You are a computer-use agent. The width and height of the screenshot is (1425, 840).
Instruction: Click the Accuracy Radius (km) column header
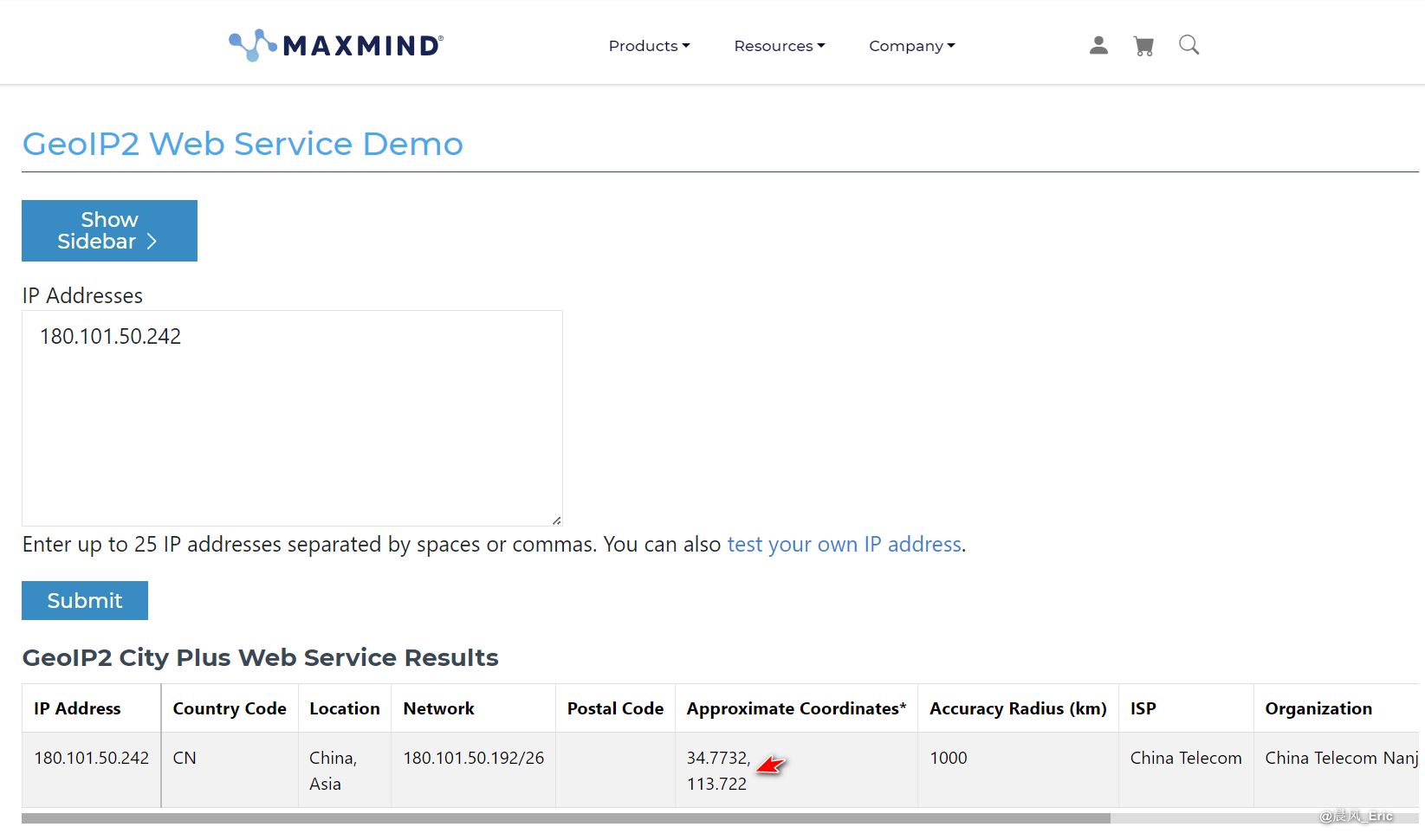[x=1018, y=708]
